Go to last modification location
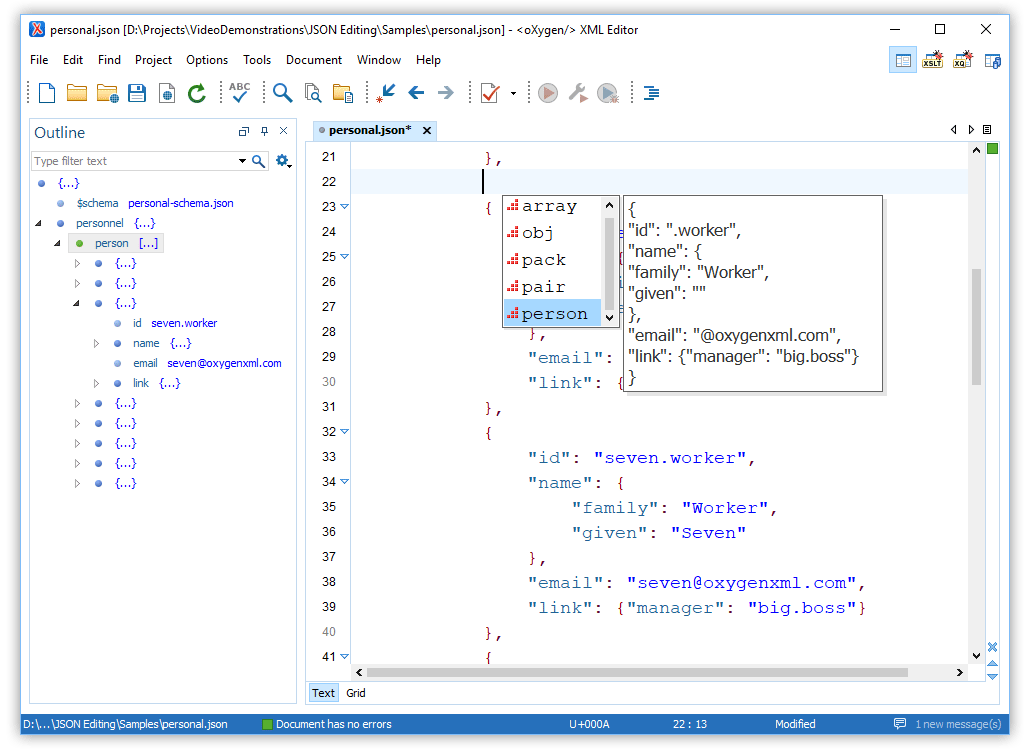 [x=386, y=93]
